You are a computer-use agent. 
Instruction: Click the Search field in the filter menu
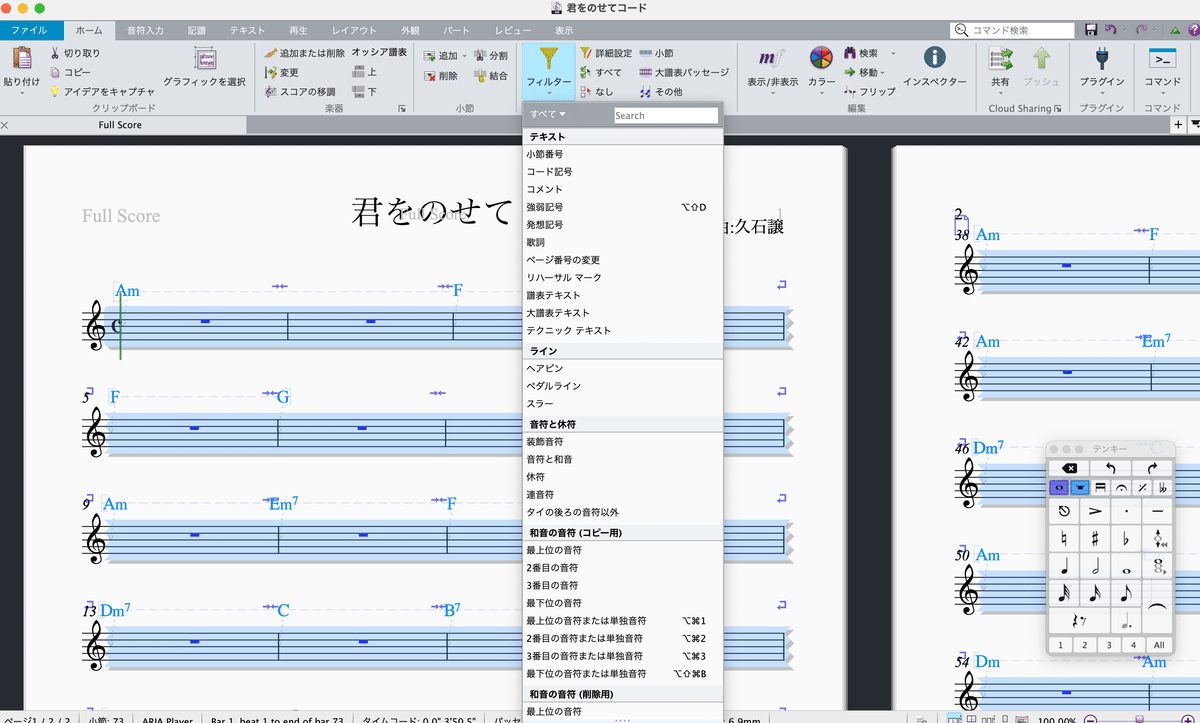[666, 115]
